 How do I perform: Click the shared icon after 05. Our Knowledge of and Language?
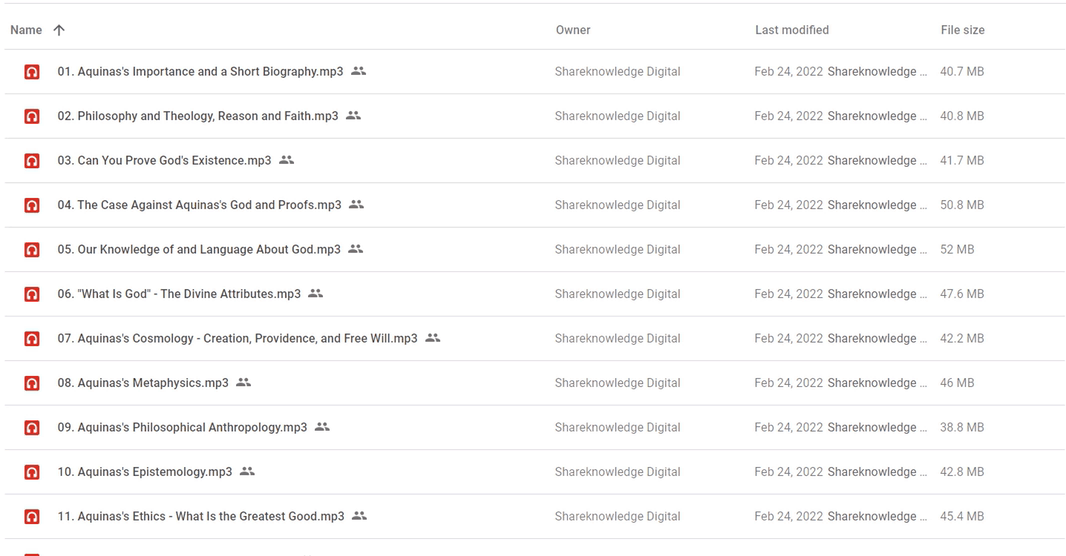pos(355,249)
